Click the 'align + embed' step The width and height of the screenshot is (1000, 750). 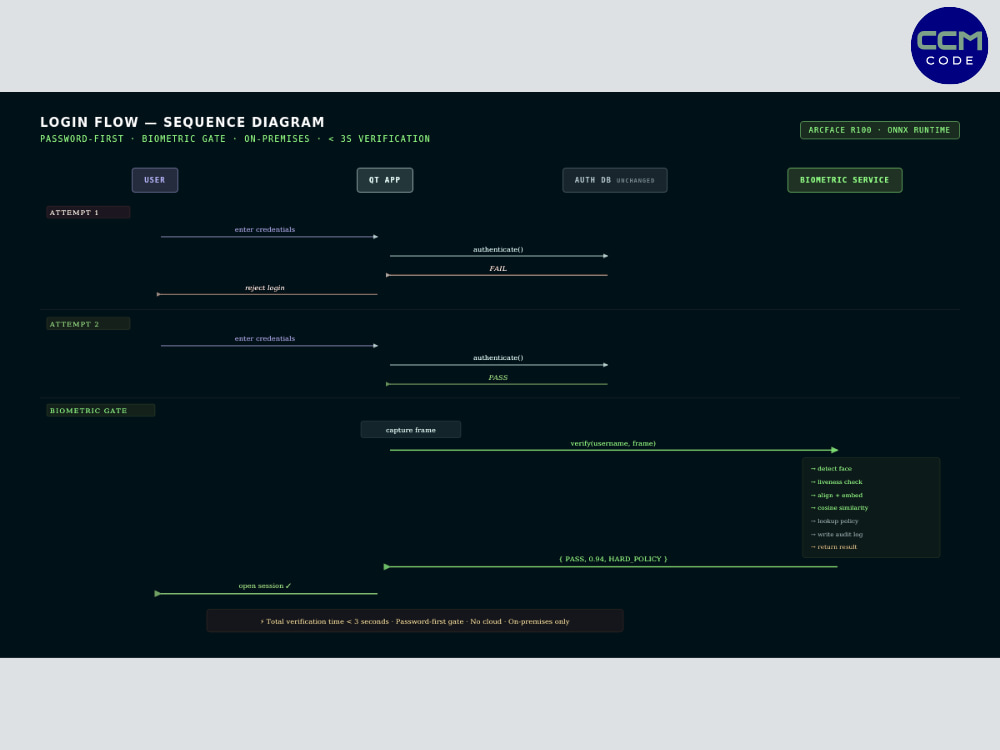point(836,496)
